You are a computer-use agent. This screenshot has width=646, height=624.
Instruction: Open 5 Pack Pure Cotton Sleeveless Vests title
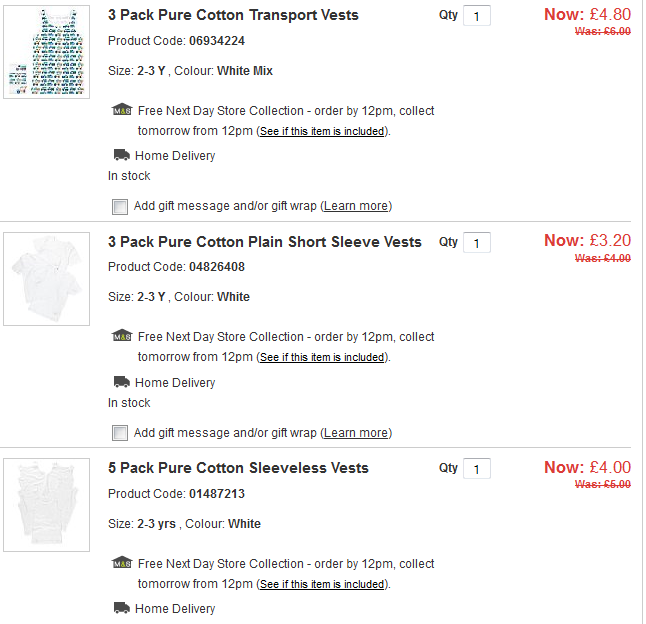coord(238,468)
